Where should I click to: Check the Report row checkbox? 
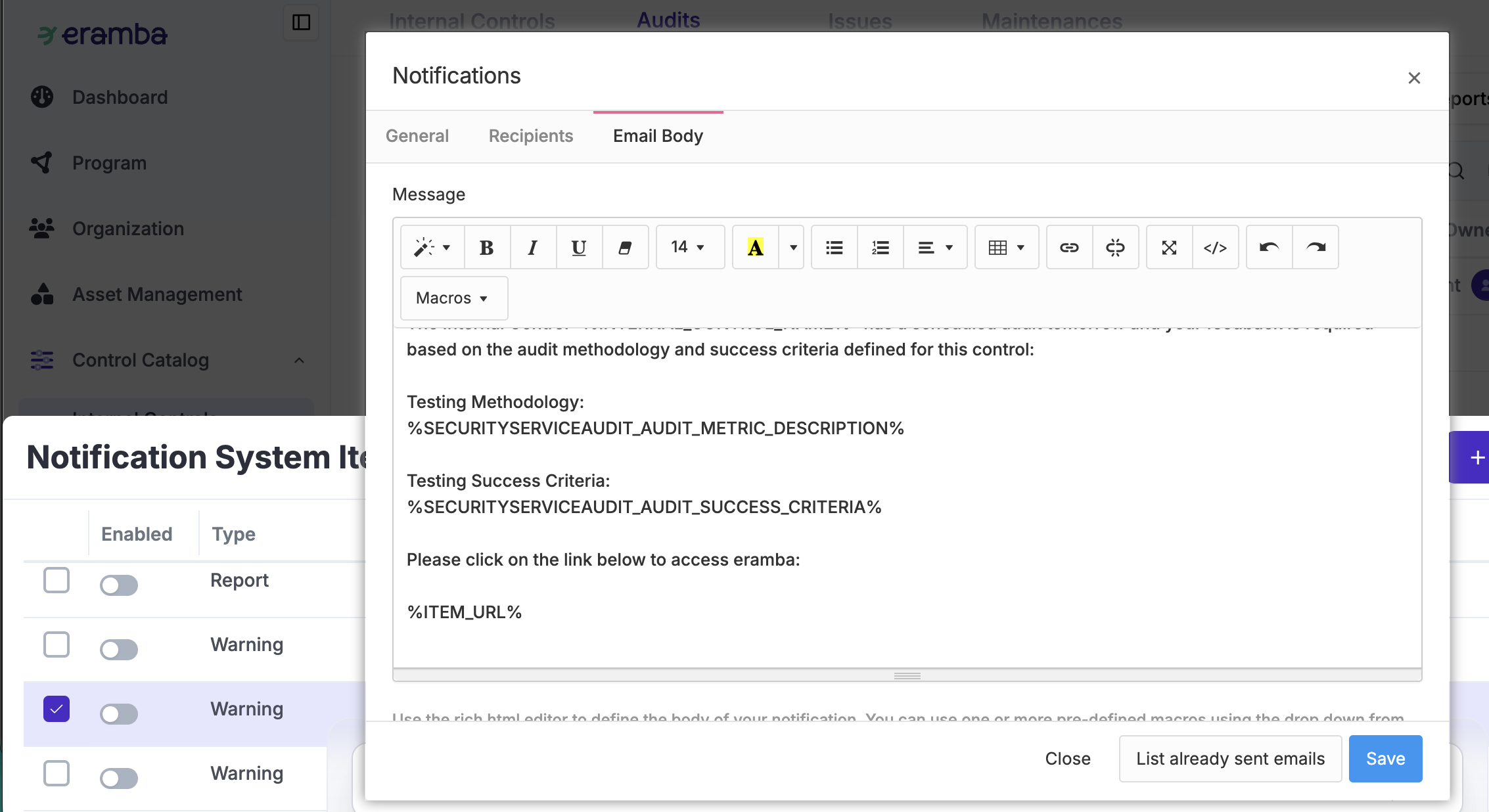[x=57, y=580]
